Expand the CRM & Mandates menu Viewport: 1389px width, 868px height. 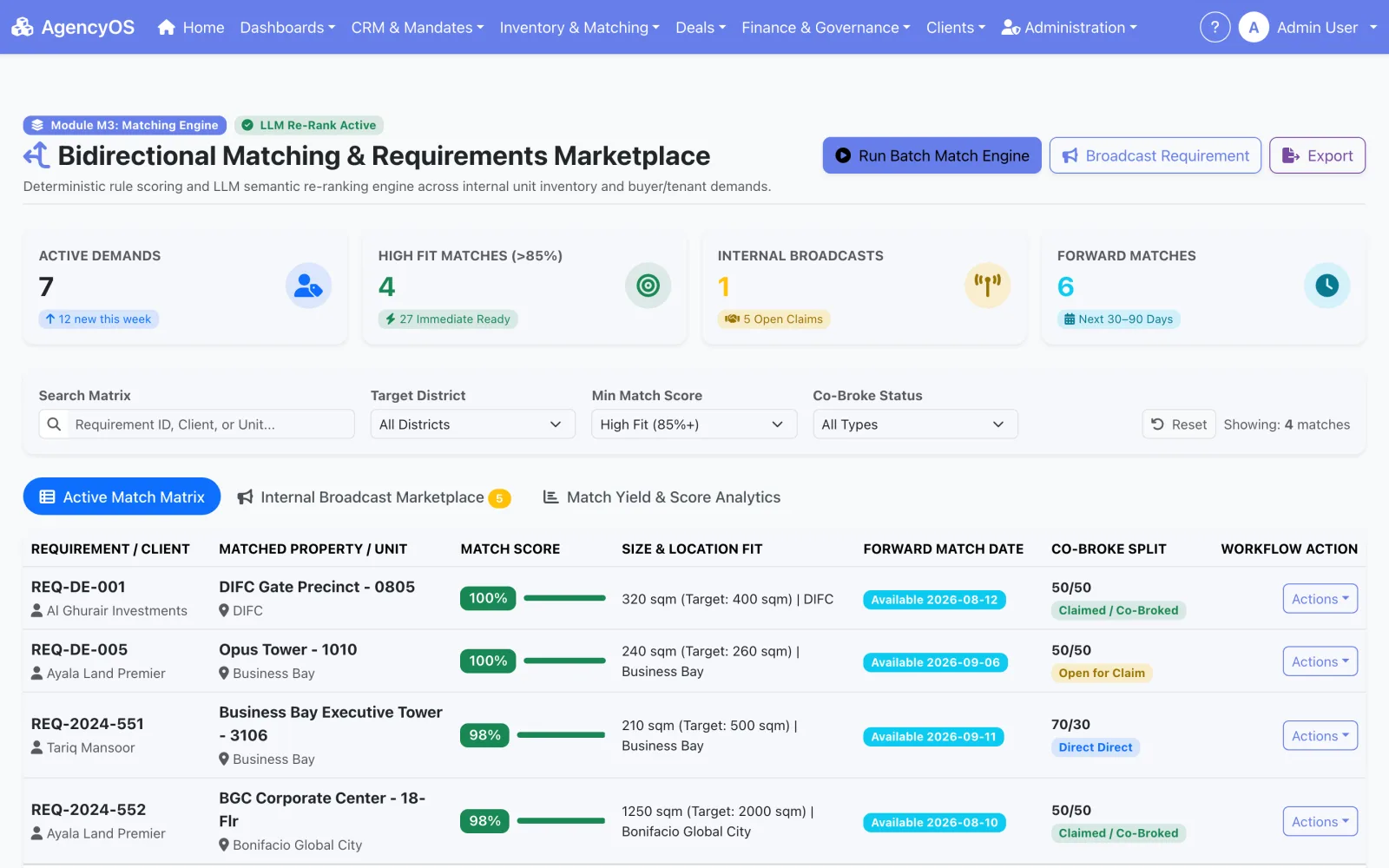pos(418,27)
